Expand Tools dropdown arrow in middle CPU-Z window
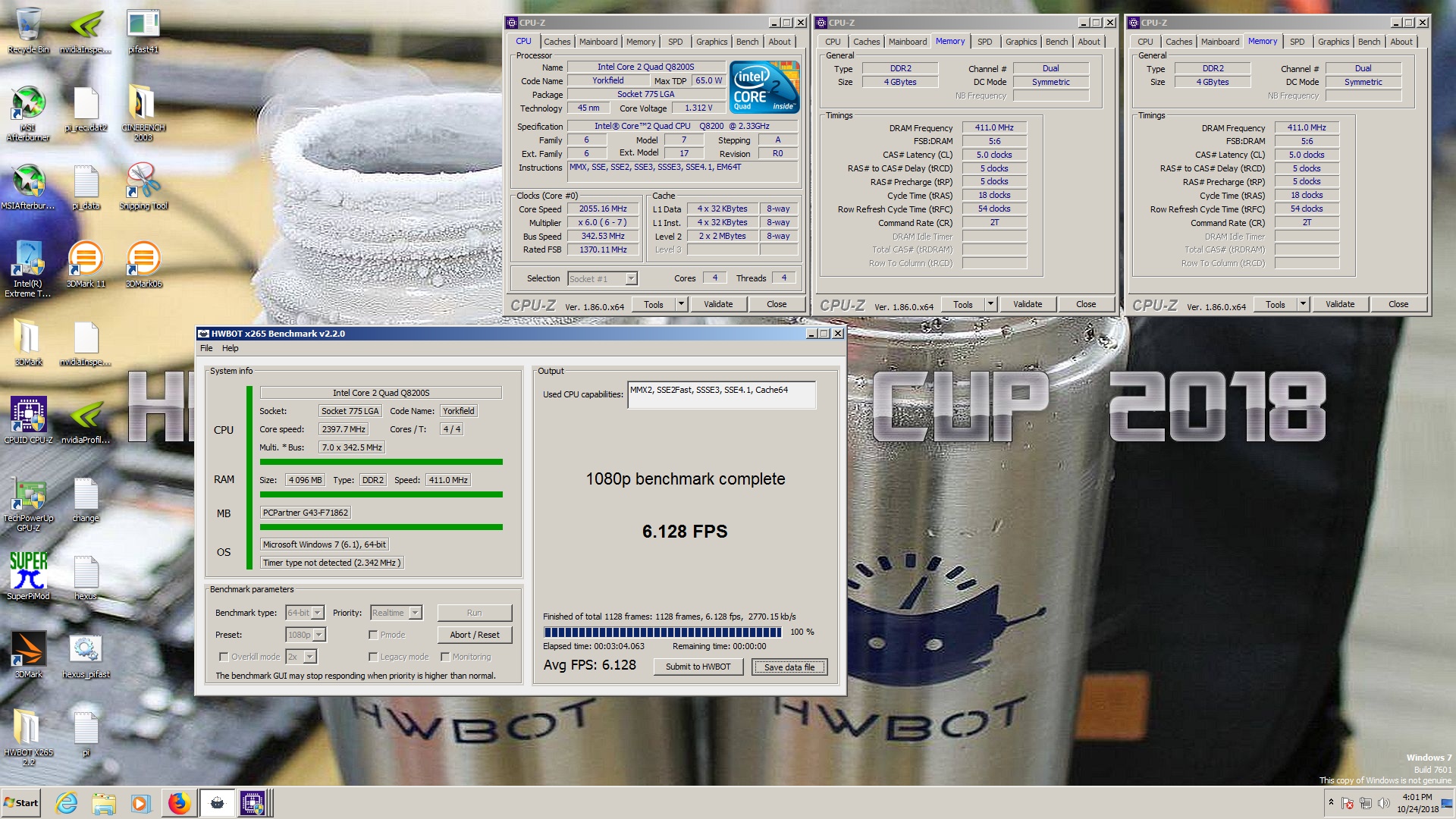 click(x=990, y=304)
